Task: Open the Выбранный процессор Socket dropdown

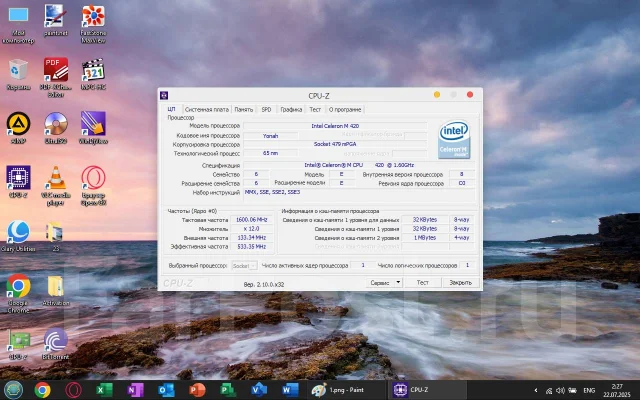Action: point(244,266)
